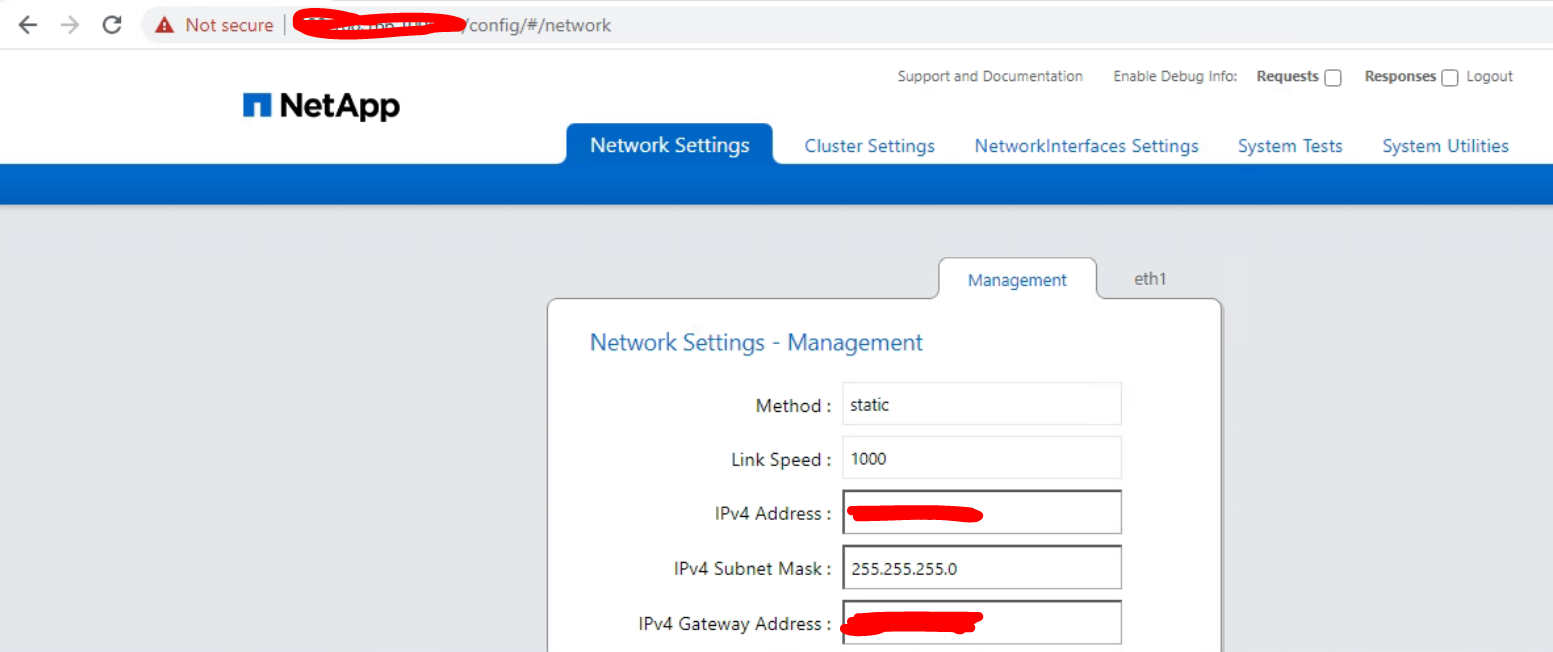Click the IPv4 Gateway Address field
The width and height of the screenshot is (1553, 652).
[1050, 623]
